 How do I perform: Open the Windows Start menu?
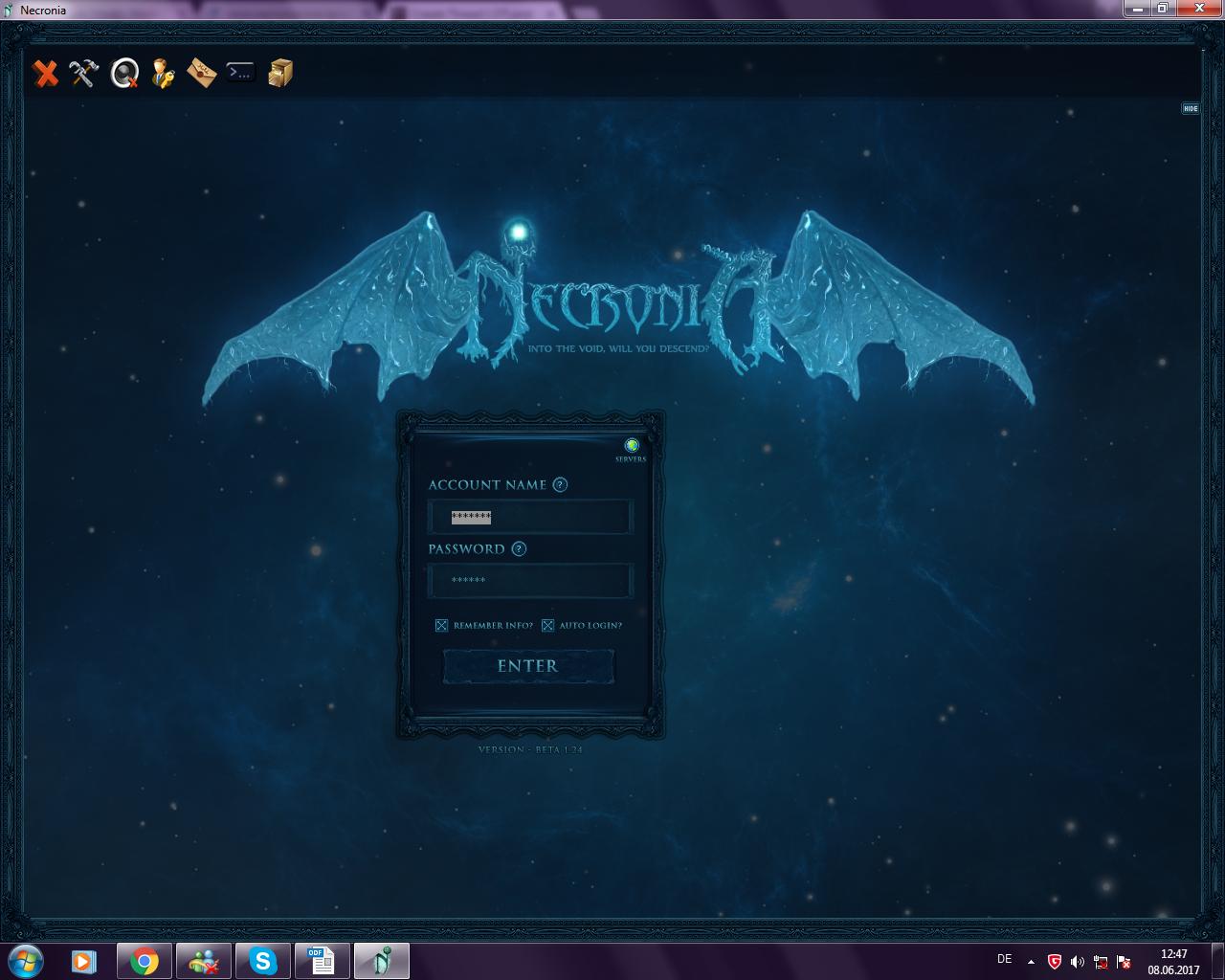pos(26,960)
